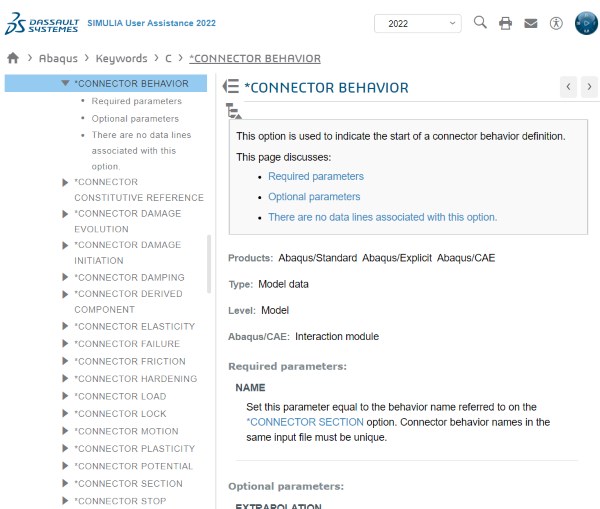This screenshot has height=509, width=600.
Task: Open *CONNECTOR DAMAGE INITIATION tree item
Action: point(127,253)
